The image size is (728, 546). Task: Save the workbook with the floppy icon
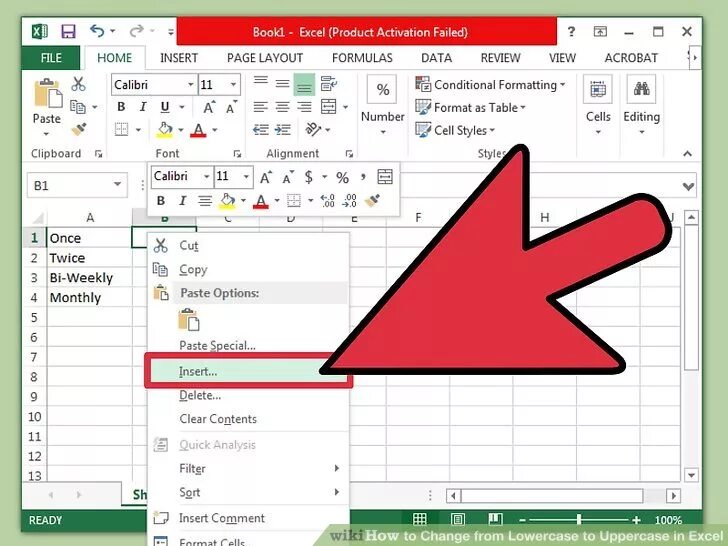pos(68,32)
